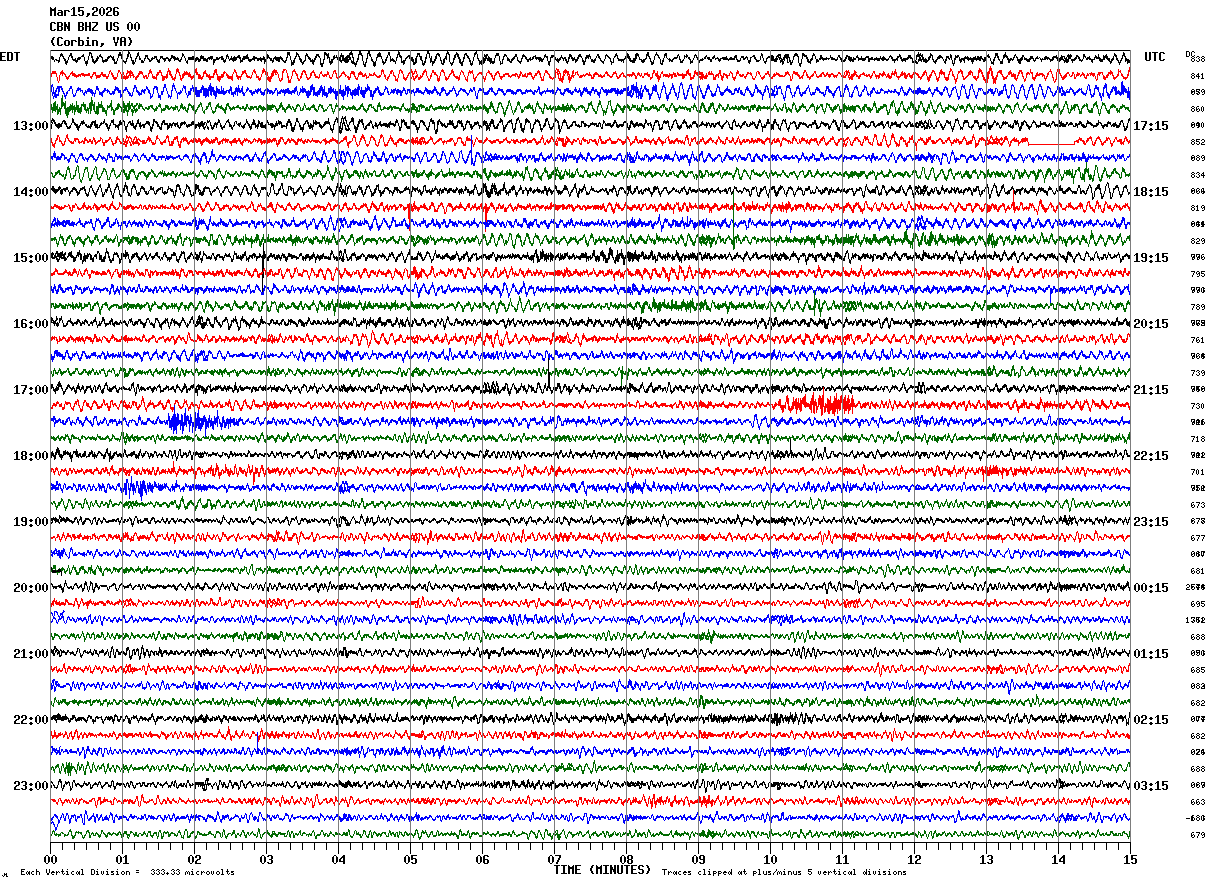The height and width of the screenshot is (886, 1210).
Task: Click the Mar15,2026 date header
Action: [x=84, y=12]
